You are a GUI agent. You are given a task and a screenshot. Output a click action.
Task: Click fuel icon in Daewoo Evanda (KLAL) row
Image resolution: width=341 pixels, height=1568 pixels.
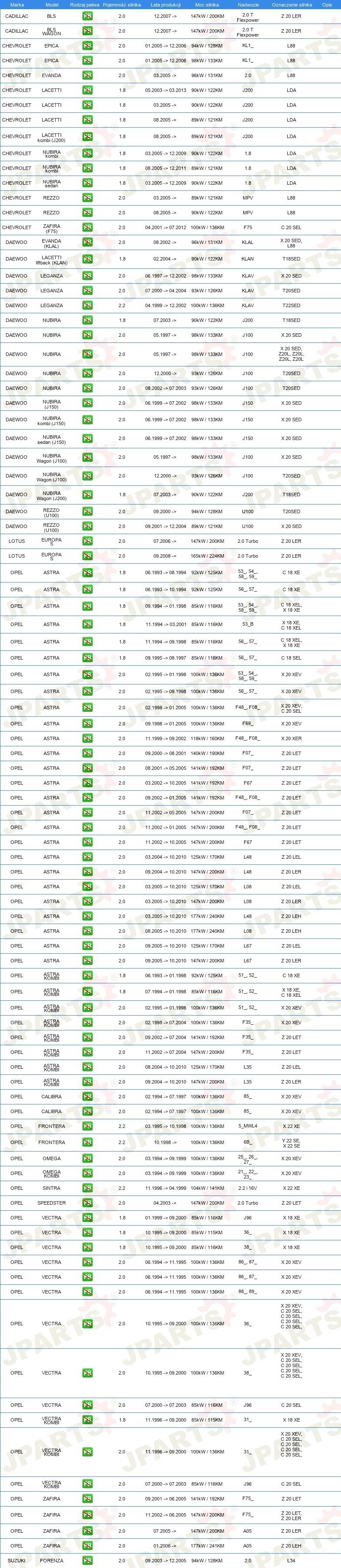88,242
